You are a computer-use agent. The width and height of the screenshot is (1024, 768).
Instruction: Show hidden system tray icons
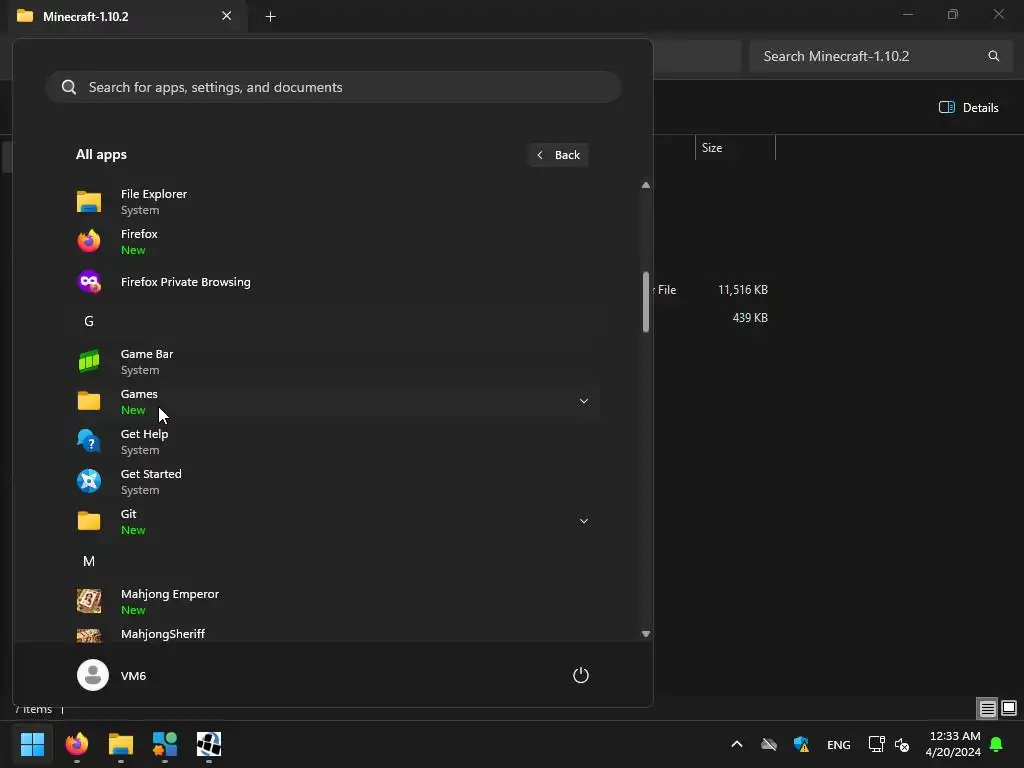click(737, 744)
